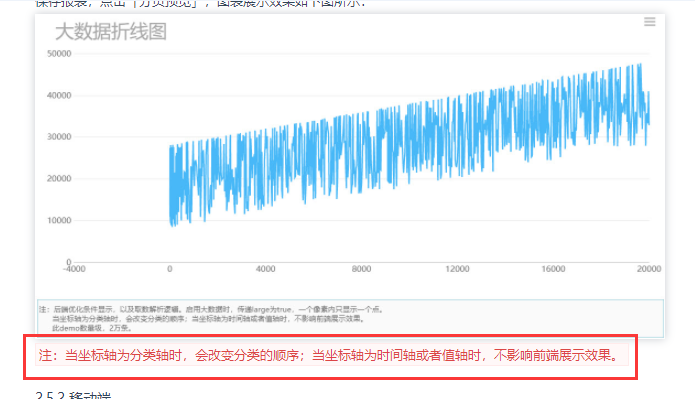The width and height of the screenshot is (695, 399).
Task: Click the x-axis label 20000
Action: (x=649, y=269)
